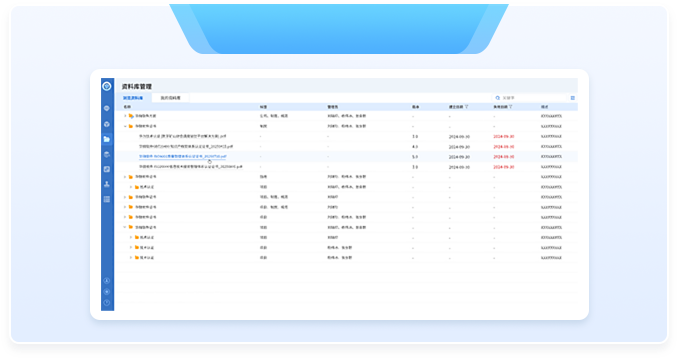Open the blue underlined PDF file link

pyautogui.click(x=182, y=156)
